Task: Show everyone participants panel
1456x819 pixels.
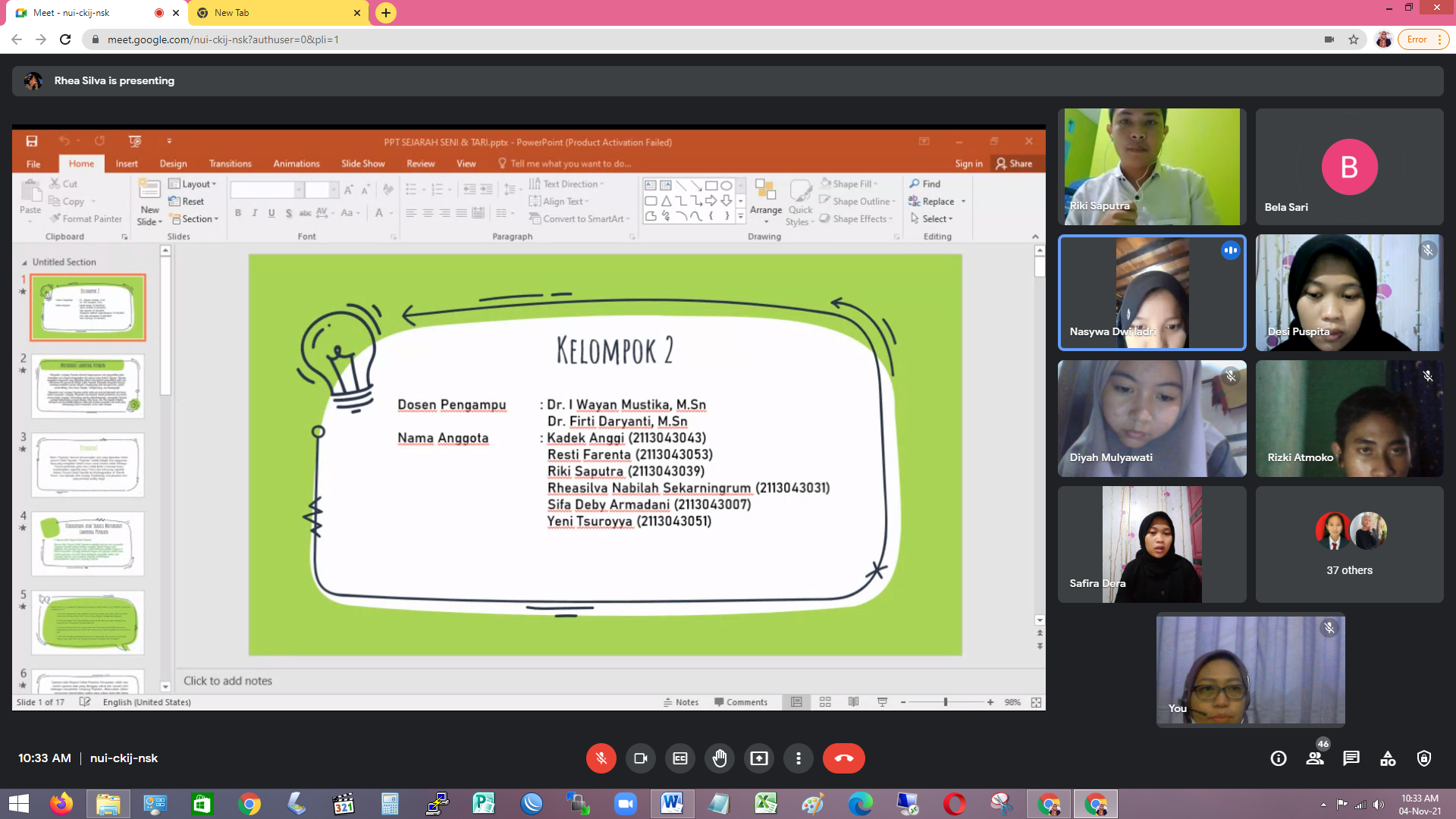Action: tap(1315, 758)
